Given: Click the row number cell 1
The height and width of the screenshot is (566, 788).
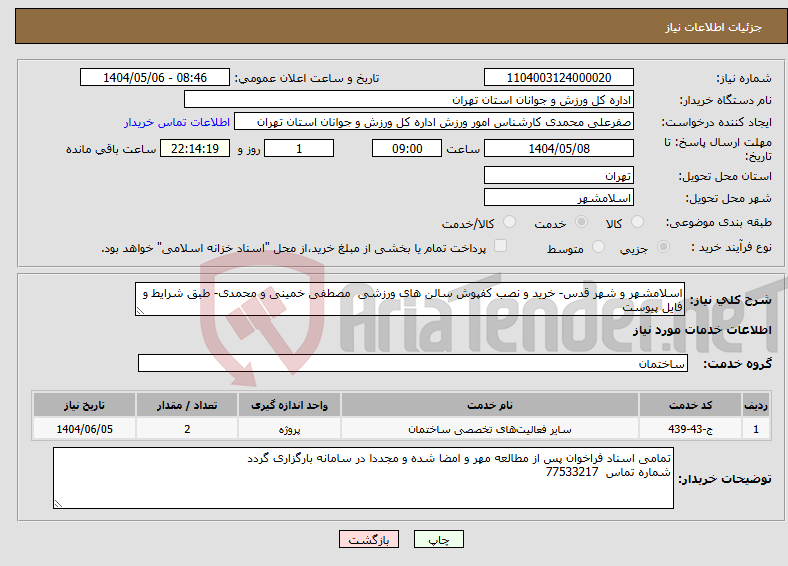Looking at the screenshot, I should pyautogui.click(x=755, y=429).
